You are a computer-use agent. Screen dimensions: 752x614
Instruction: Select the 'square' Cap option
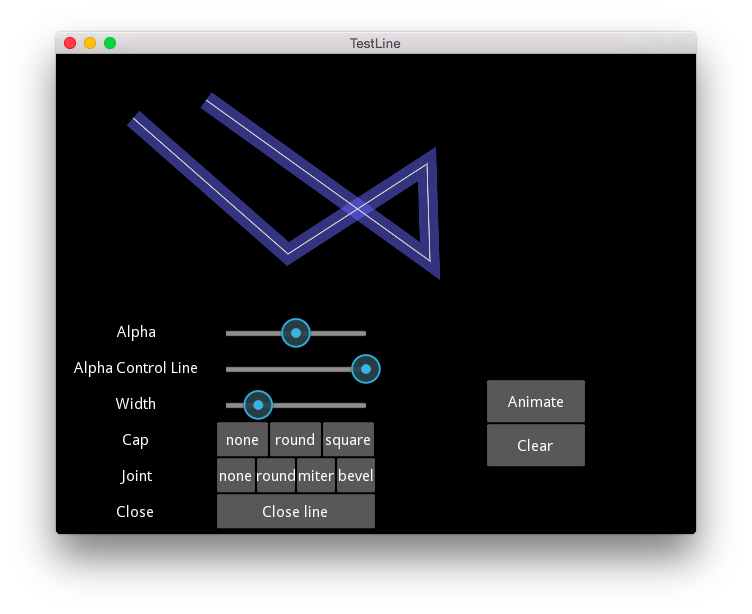tap(348, 439)
